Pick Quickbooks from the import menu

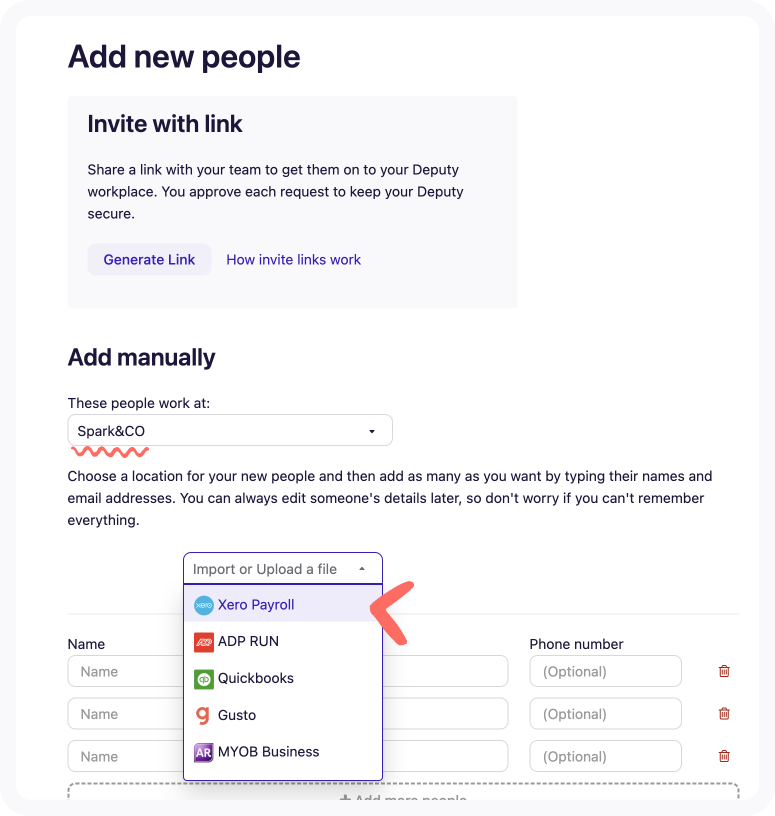256,678
